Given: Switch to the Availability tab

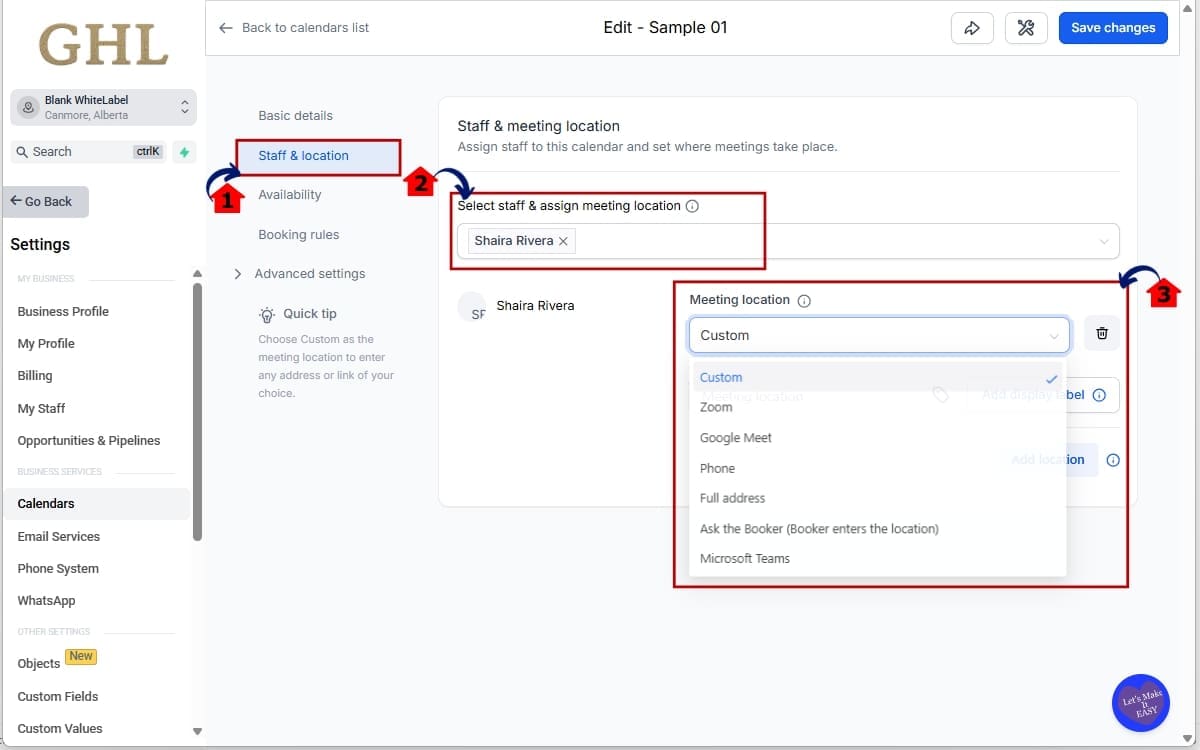Looking at the screenshot, I should (x=289, y=194).
